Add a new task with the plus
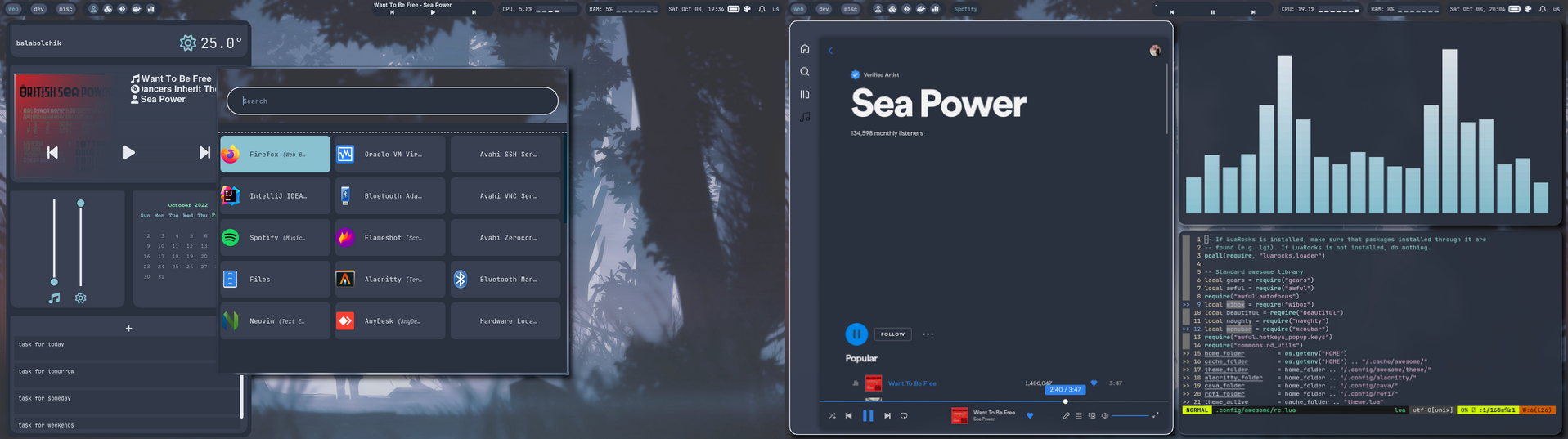This screenshot has width=1568, height=439. coord(128,329)
